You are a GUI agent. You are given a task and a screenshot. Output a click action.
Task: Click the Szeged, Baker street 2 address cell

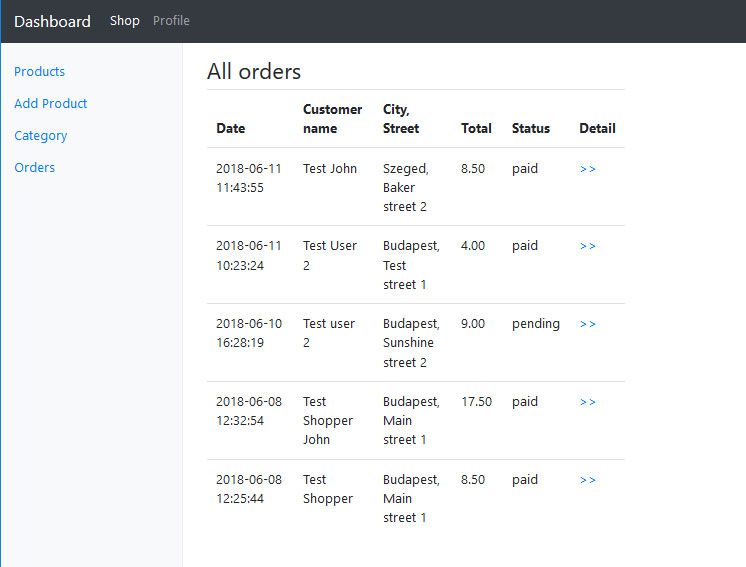point(406,188)
